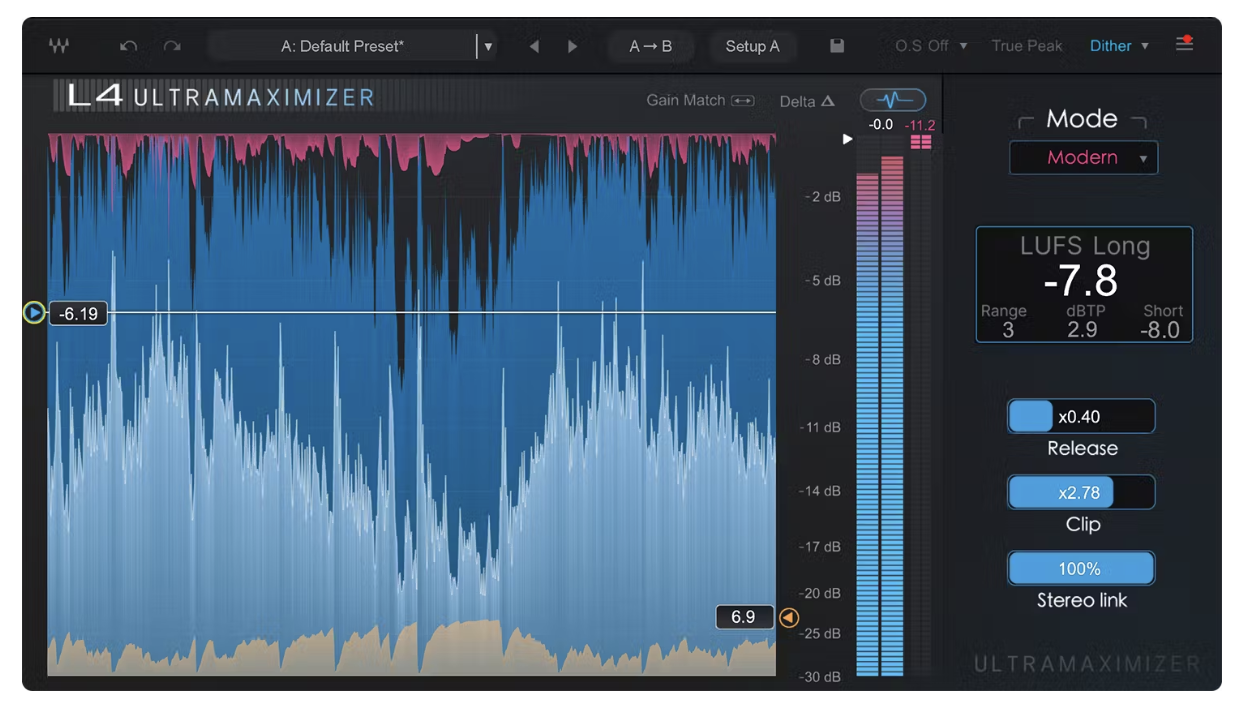This screenshot has height=704, width=1240.
Task: Click the Release x0.40 slider
Action: coord(1081,416)
